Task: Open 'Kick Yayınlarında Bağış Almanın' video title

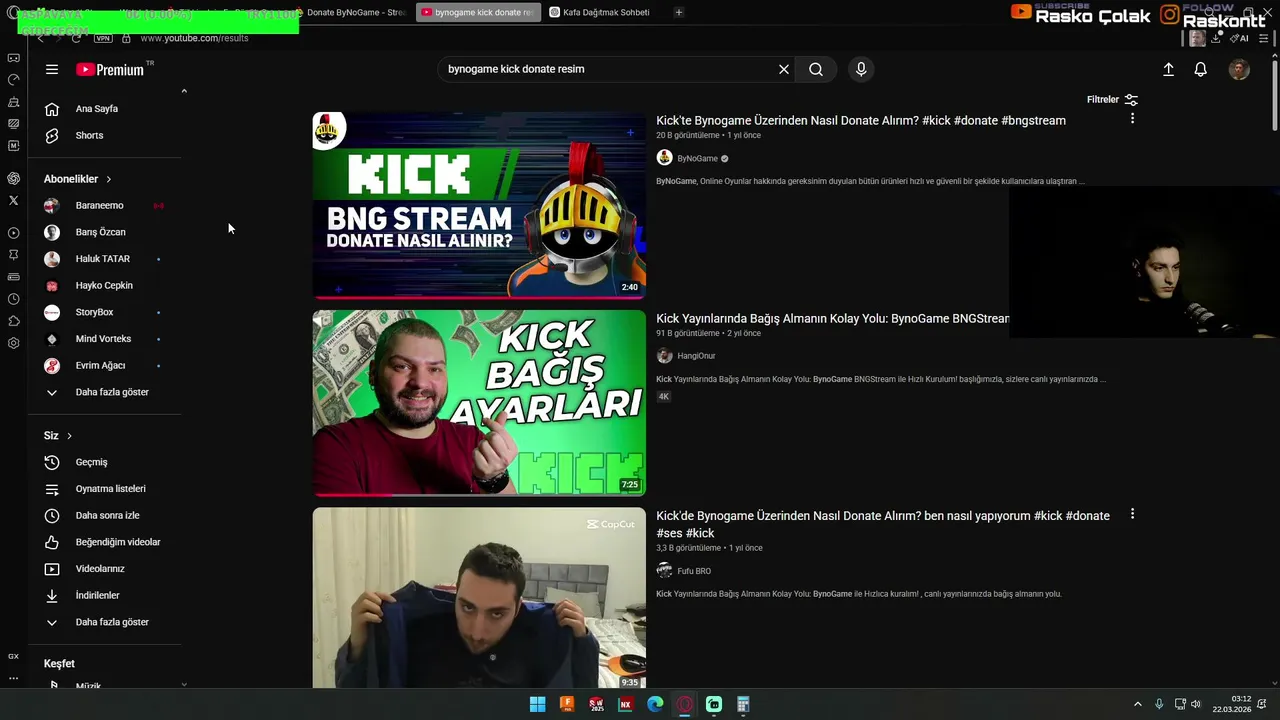Action: point(833,318)
